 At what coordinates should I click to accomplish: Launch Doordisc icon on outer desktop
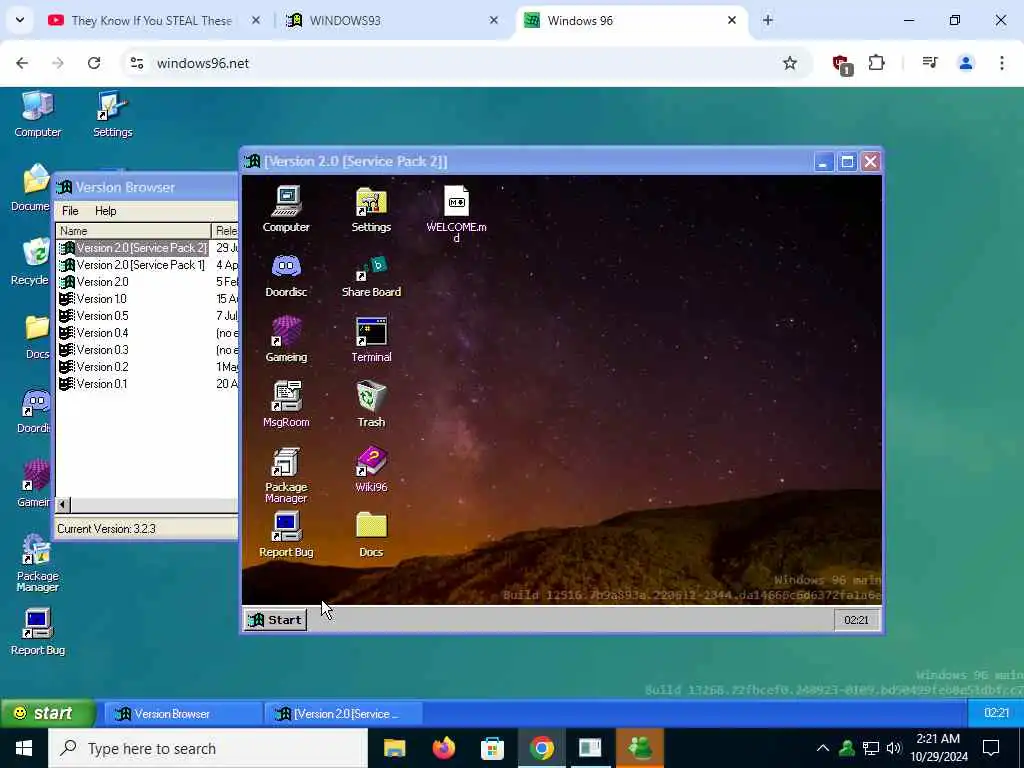coord(34,411)
